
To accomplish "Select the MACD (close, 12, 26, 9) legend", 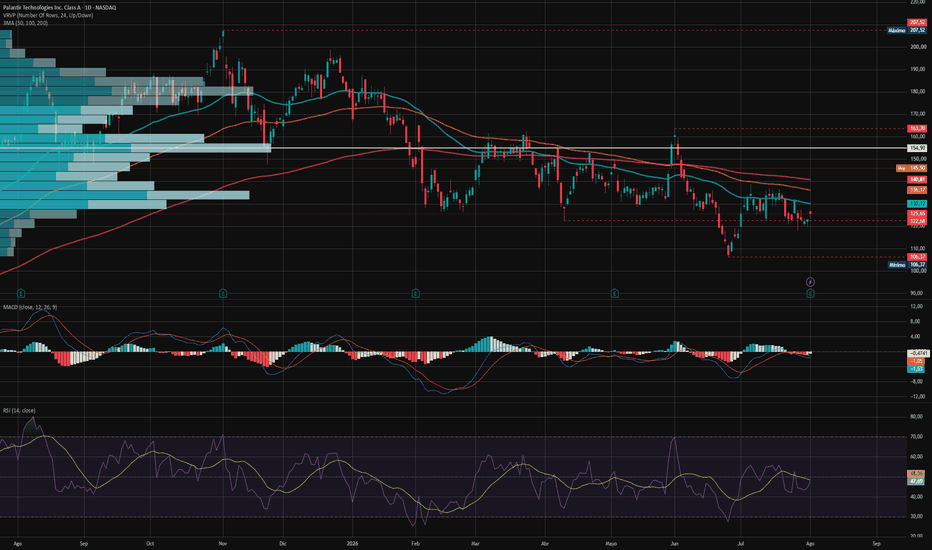I will [x=30, y=307].
